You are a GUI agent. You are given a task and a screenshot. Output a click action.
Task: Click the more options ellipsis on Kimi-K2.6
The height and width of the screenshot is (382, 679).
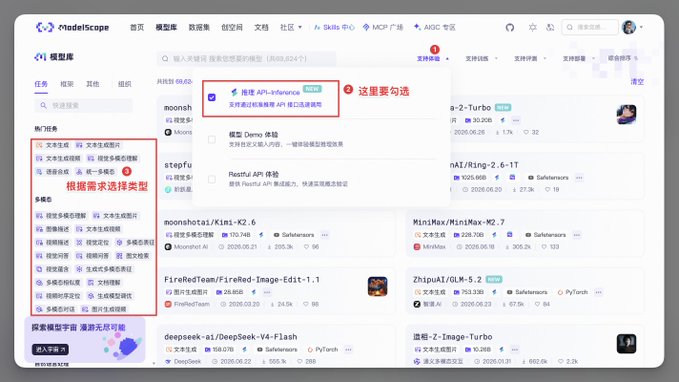click(x=325, y=235)
